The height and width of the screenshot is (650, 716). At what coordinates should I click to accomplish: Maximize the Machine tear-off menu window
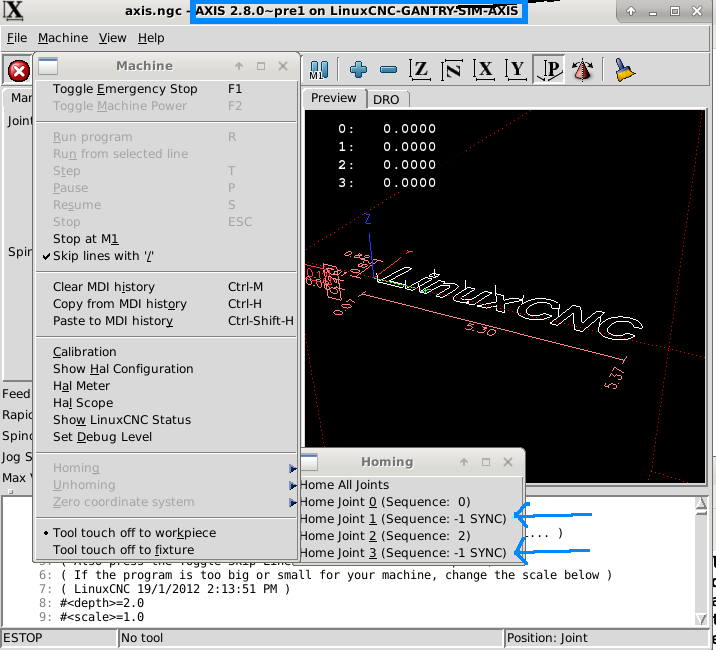[261, 66]
